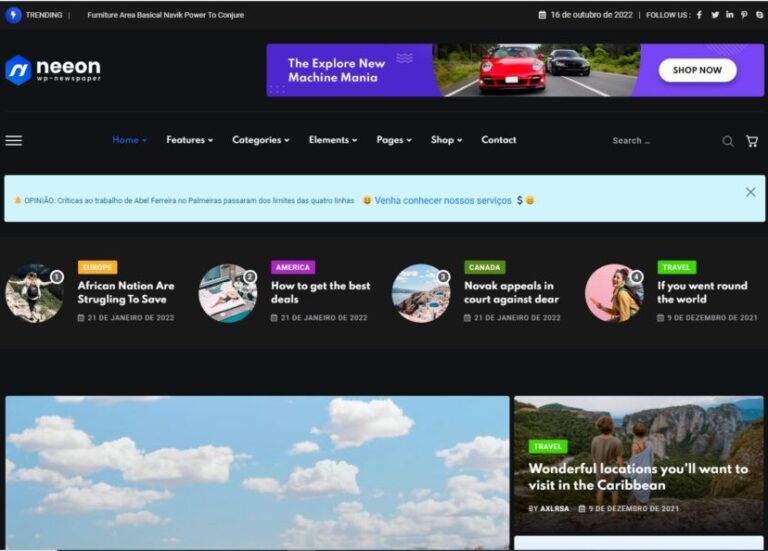Open the shopping cart icon
768x551 pixels.
[752, 141]
